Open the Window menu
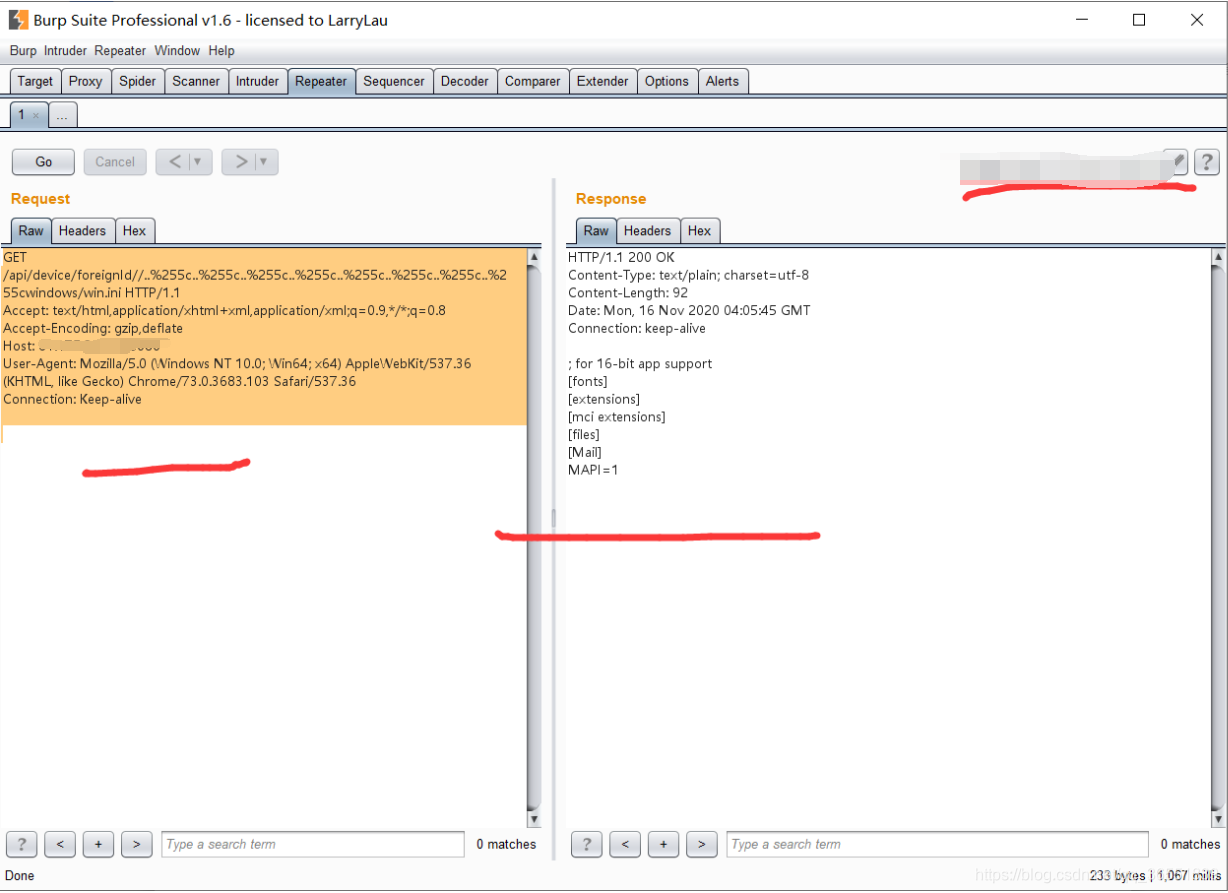 pos(177,51)
